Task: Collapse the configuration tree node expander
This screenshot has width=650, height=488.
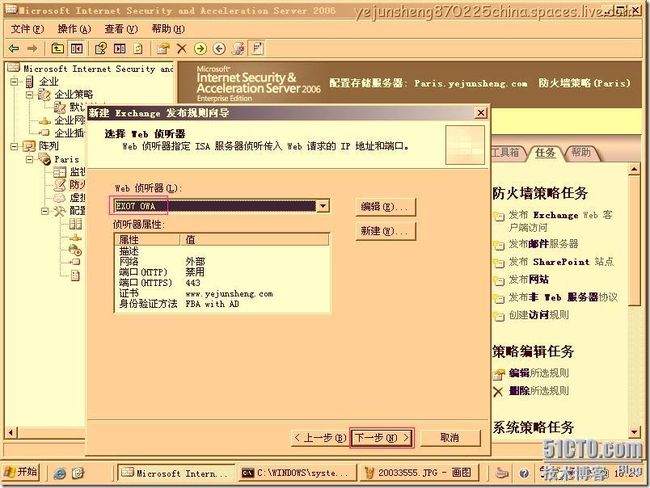Action: pyautogui.click(x=45, y=211)
